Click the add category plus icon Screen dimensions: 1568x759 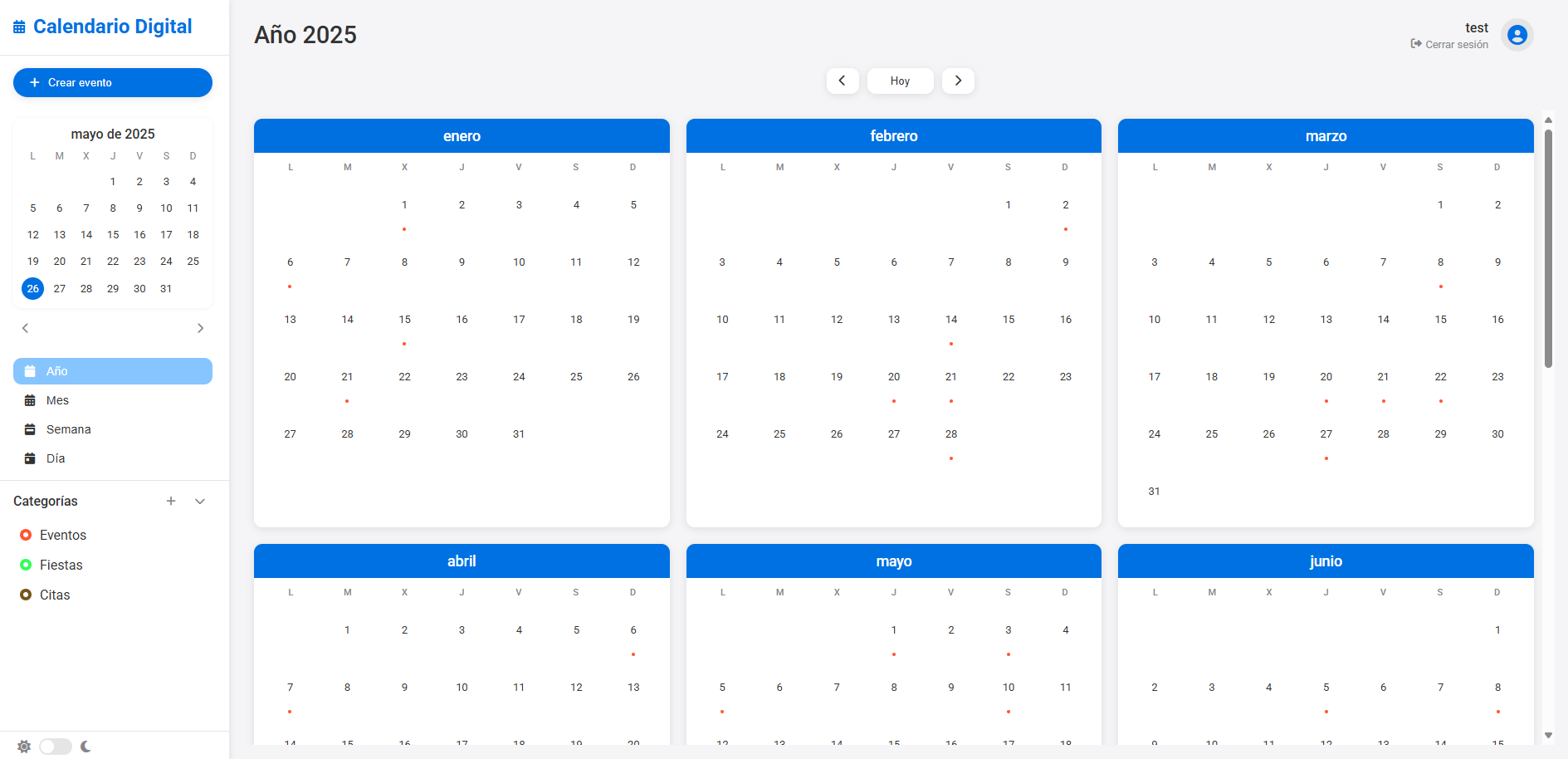pyautogui.click(x=171, y=501)
